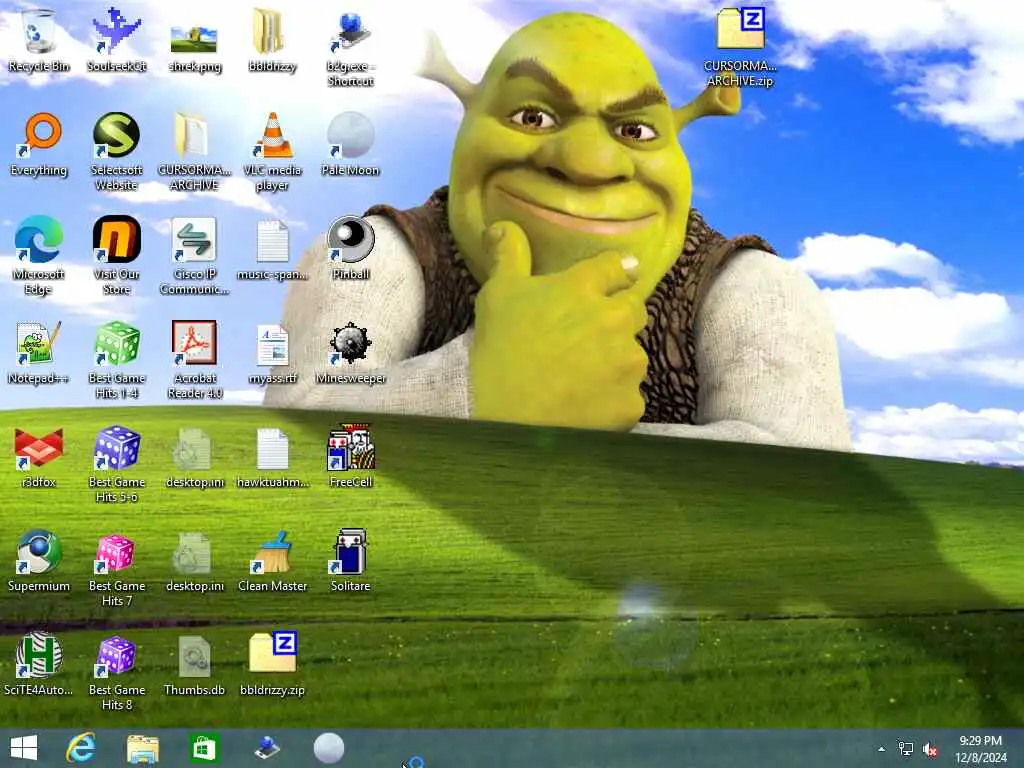
Task: Select the FreeCell game shortcut
Action: click(x=351, y=456)
